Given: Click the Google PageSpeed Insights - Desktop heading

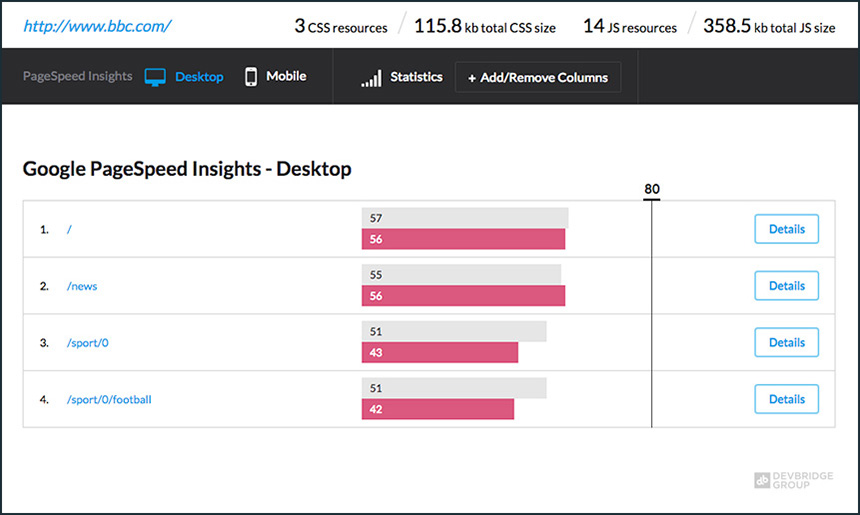Looking at the screenshot, I should click(x=187, y=169).
